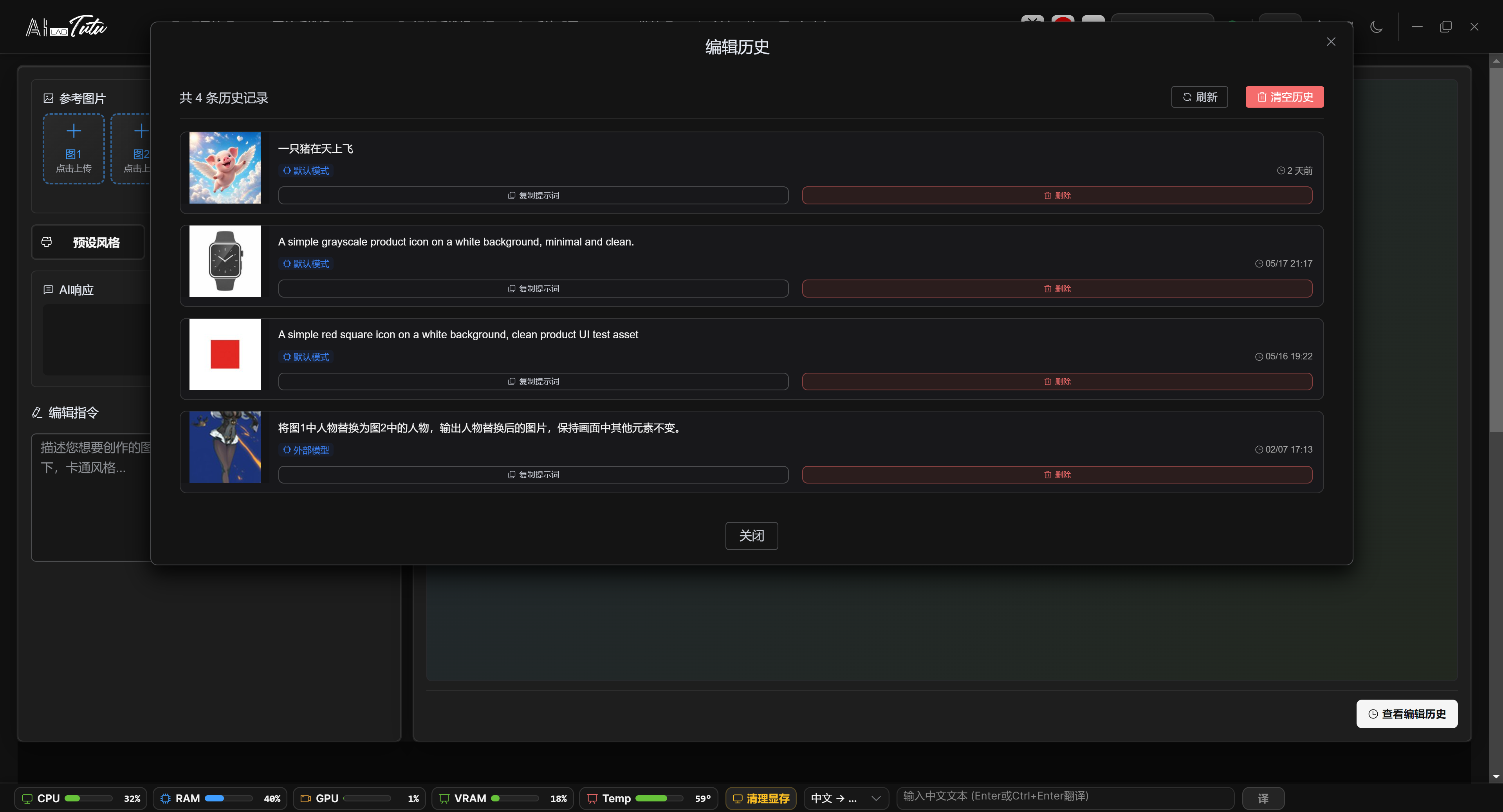This screenshot has width=1503, height=812.
Task: Copy prompt for the 将图1中人物替换 record
Action: (533, 475)
